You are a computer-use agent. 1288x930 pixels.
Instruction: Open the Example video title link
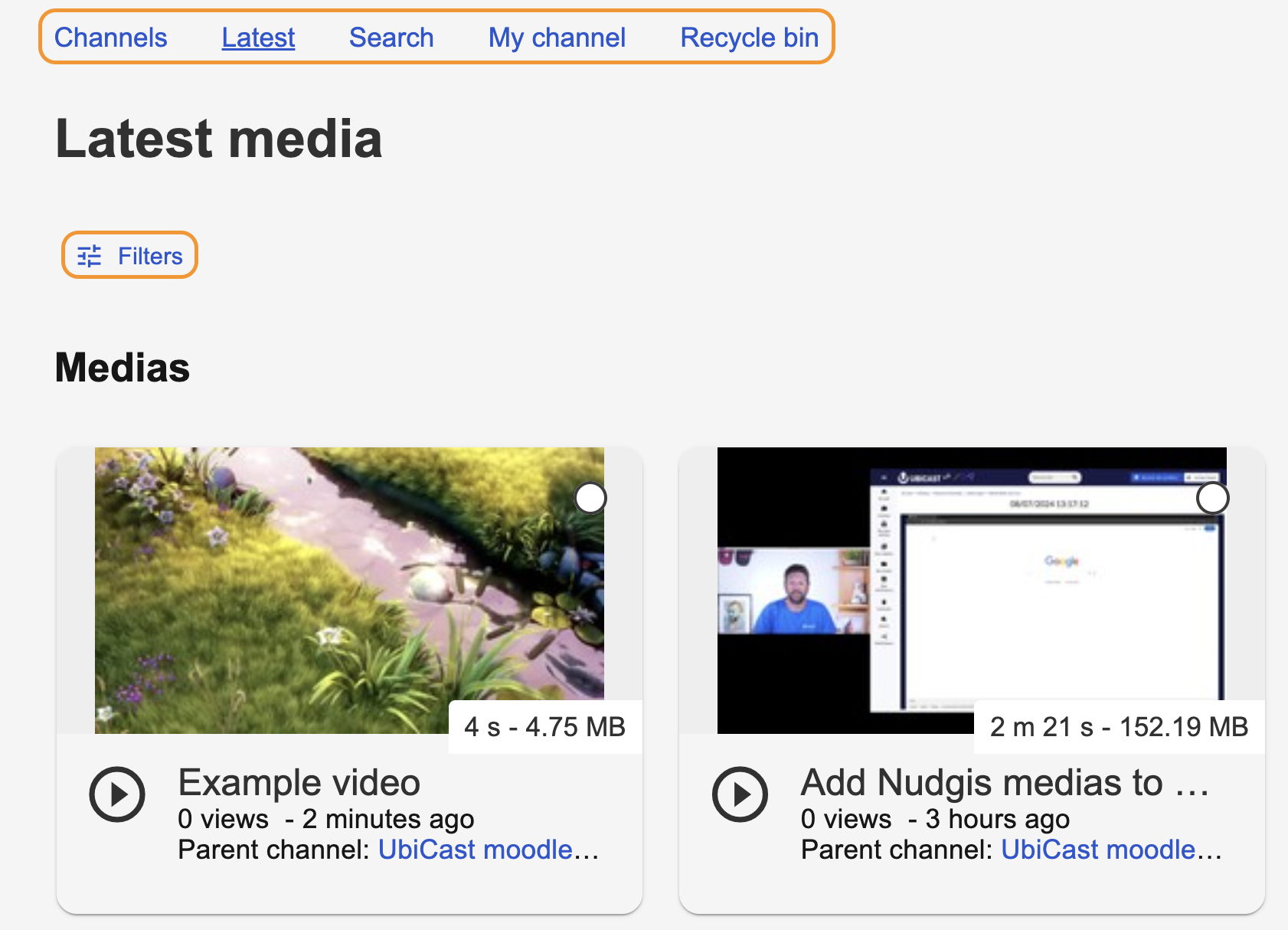(299, 783)
